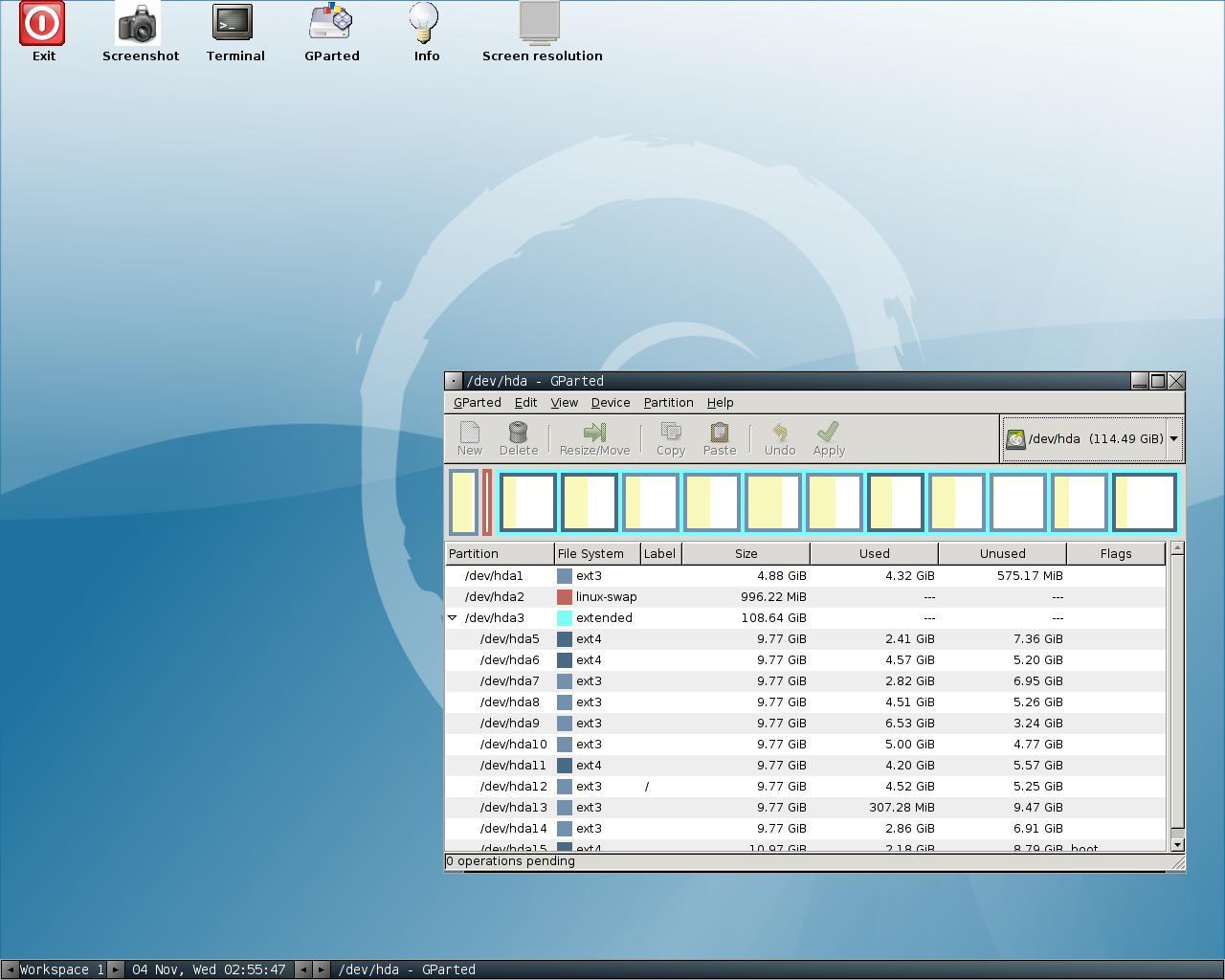Click the New partition toolbar icon

tap(470, 439)
